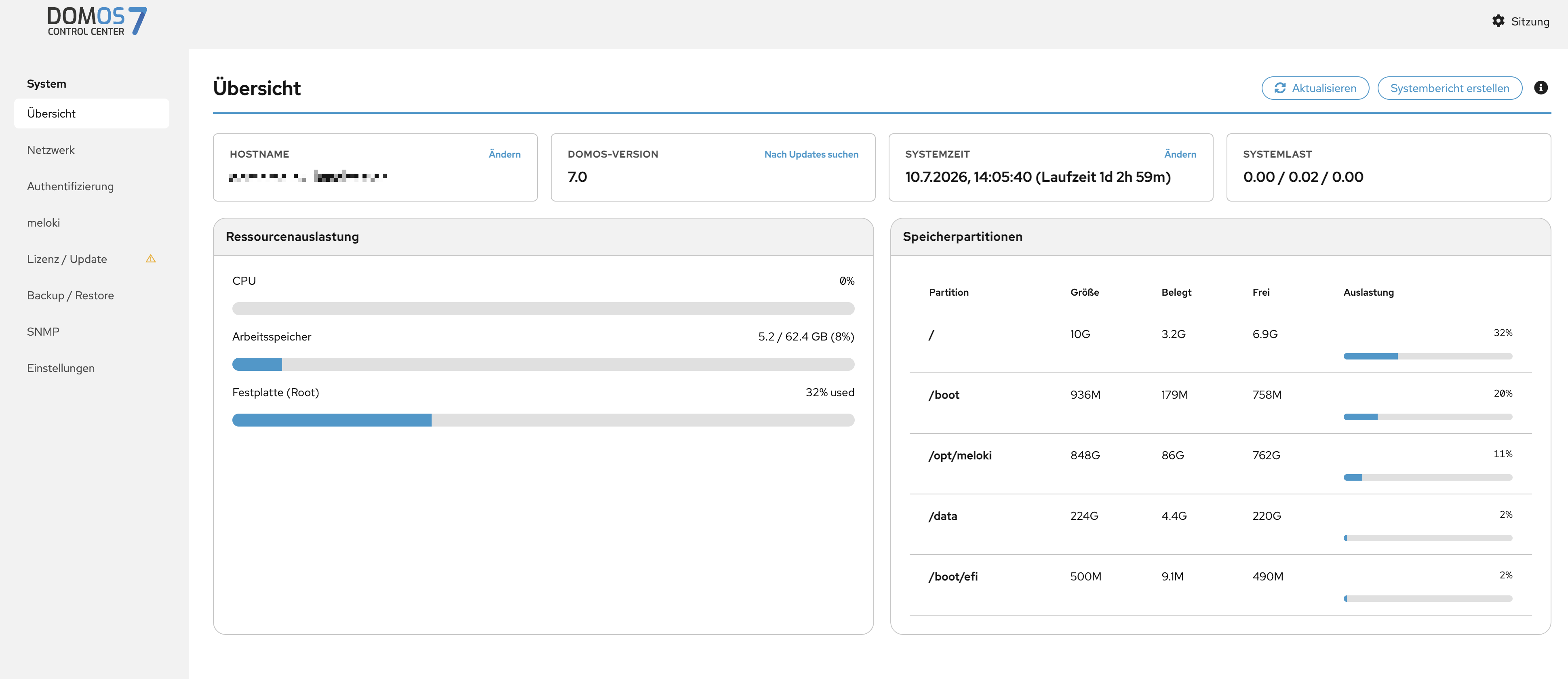Click the /opt/meloki usage bar
This screenshot has height=679, width=1568.
click(x=1427, y=477)
